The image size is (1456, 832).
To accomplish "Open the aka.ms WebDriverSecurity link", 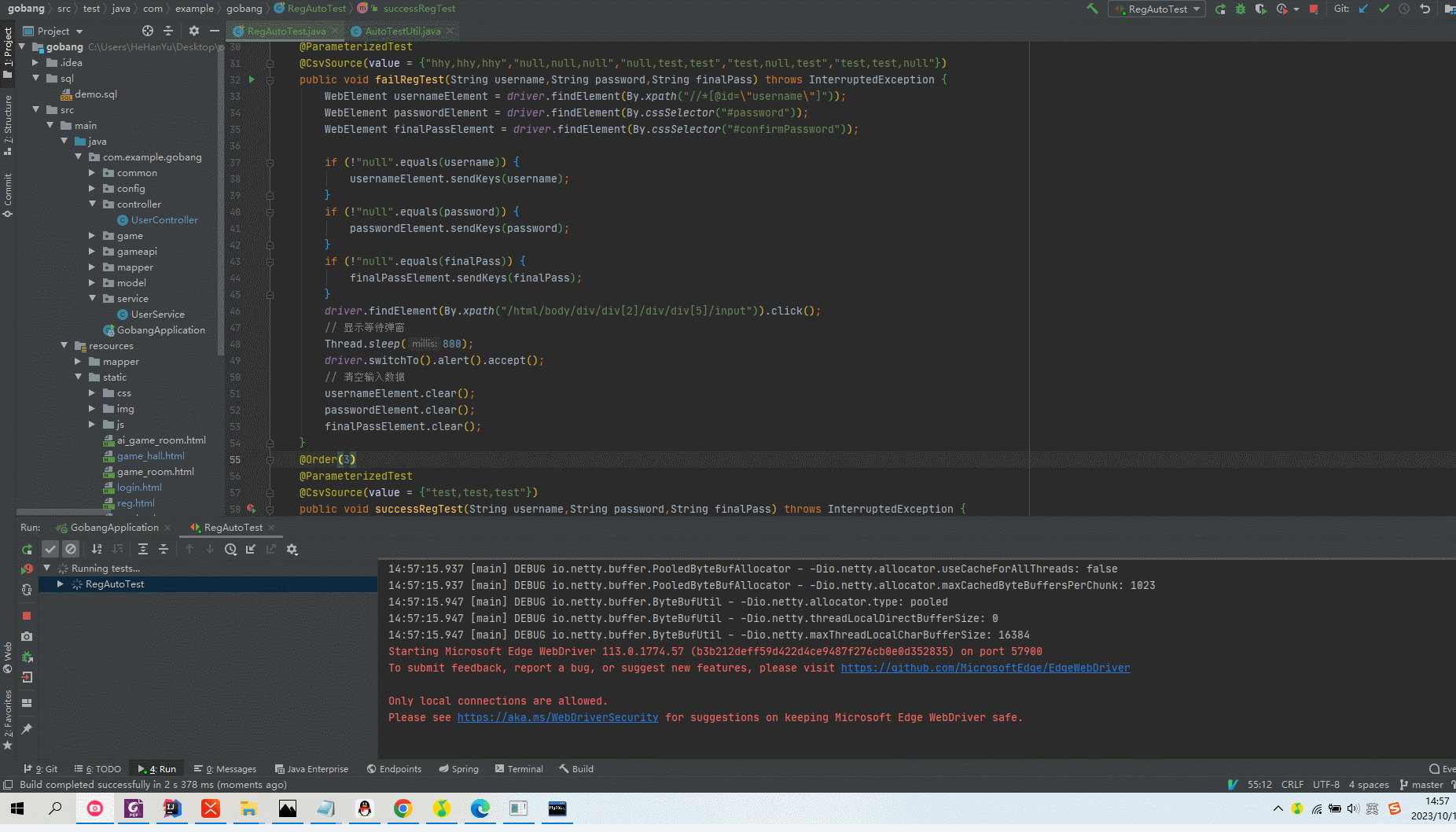I will click(557, 717).
